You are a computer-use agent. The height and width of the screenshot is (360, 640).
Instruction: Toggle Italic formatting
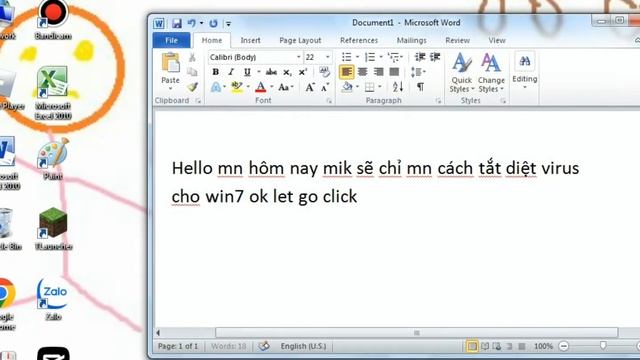click(x=231, y=72)
